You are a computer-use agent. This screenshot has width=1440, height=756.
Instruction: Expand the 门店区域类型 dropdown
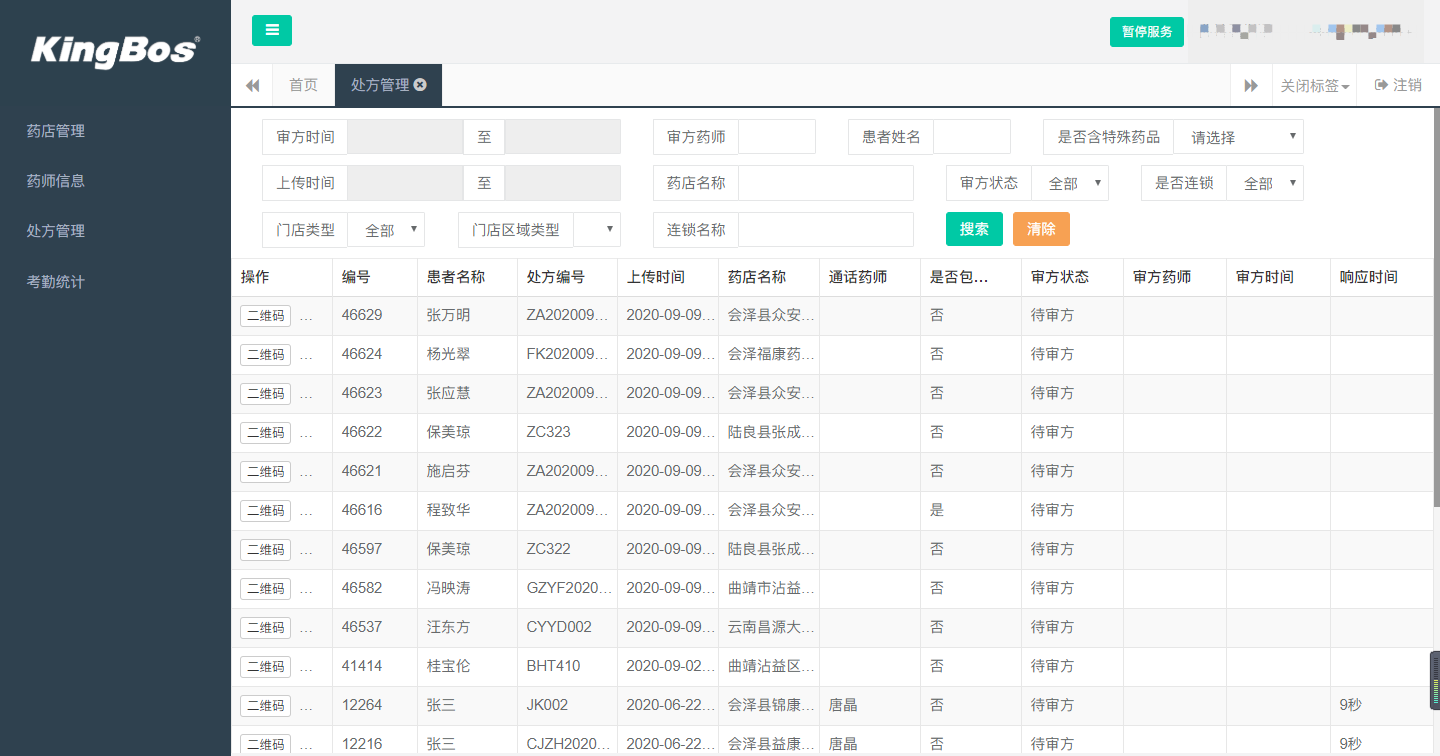coord(597,229)
